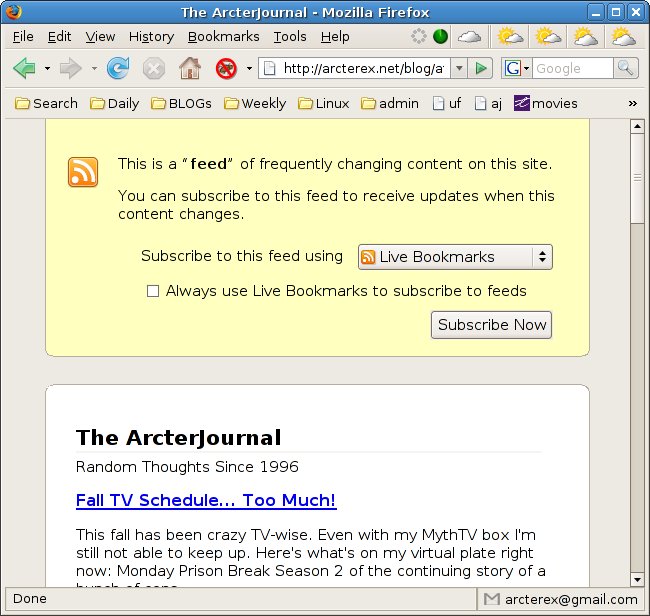Open the View menu
The width and height of the screenshot is (650, 616).
[100, 37]
